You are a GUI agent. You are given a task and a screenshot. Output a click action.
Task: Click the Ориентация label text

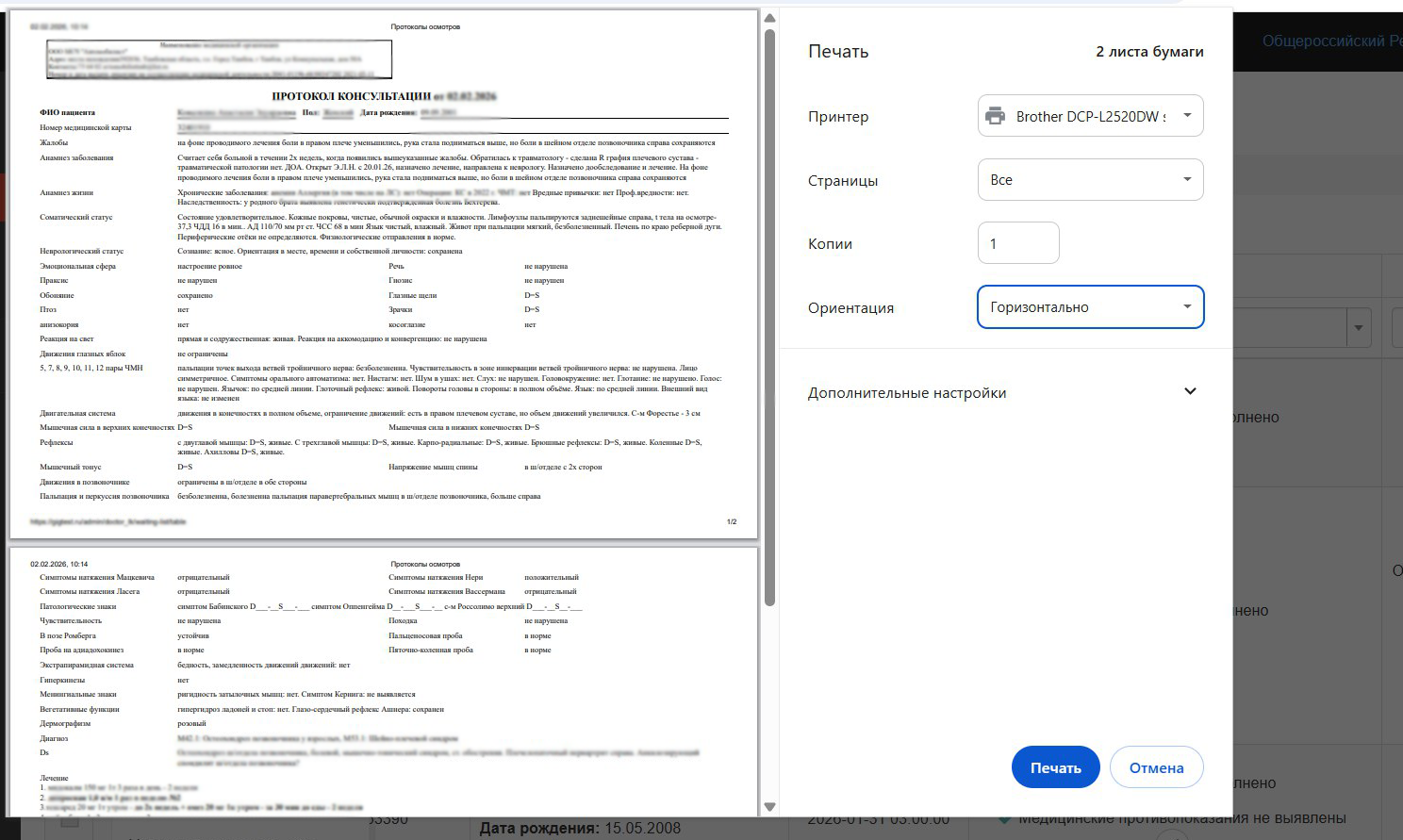coord(850,308)
